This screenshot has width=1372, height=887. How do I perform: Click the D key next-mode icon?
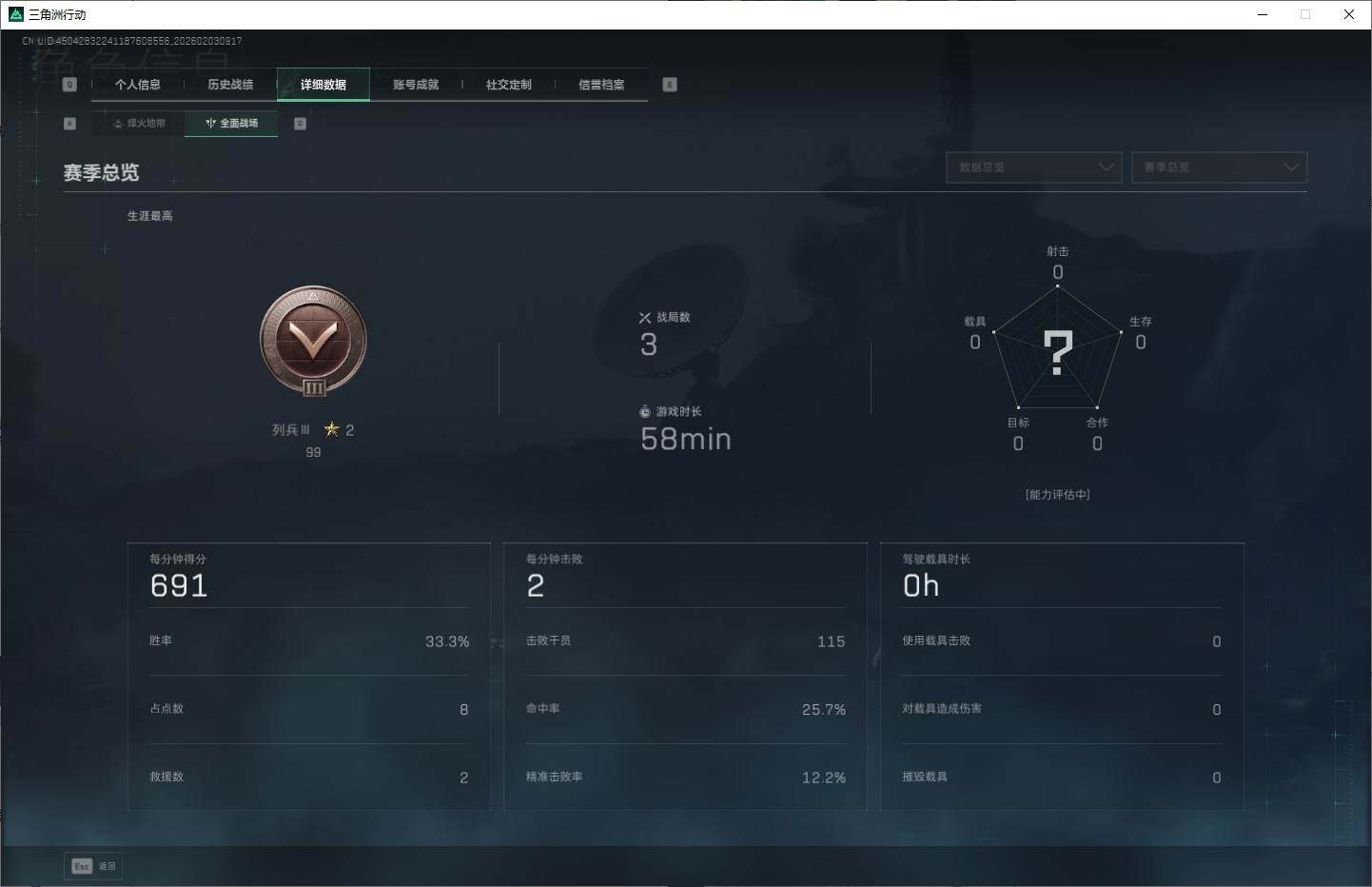point(300,124)
